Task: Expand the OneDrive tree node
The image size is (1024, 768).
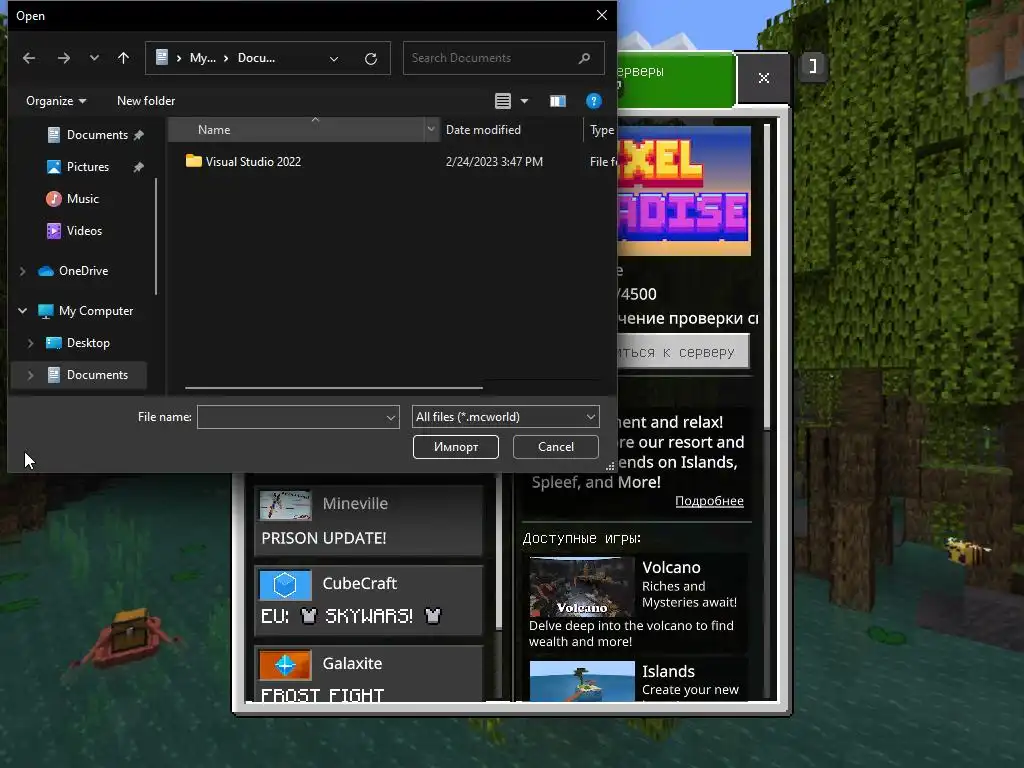Action: 23,270
